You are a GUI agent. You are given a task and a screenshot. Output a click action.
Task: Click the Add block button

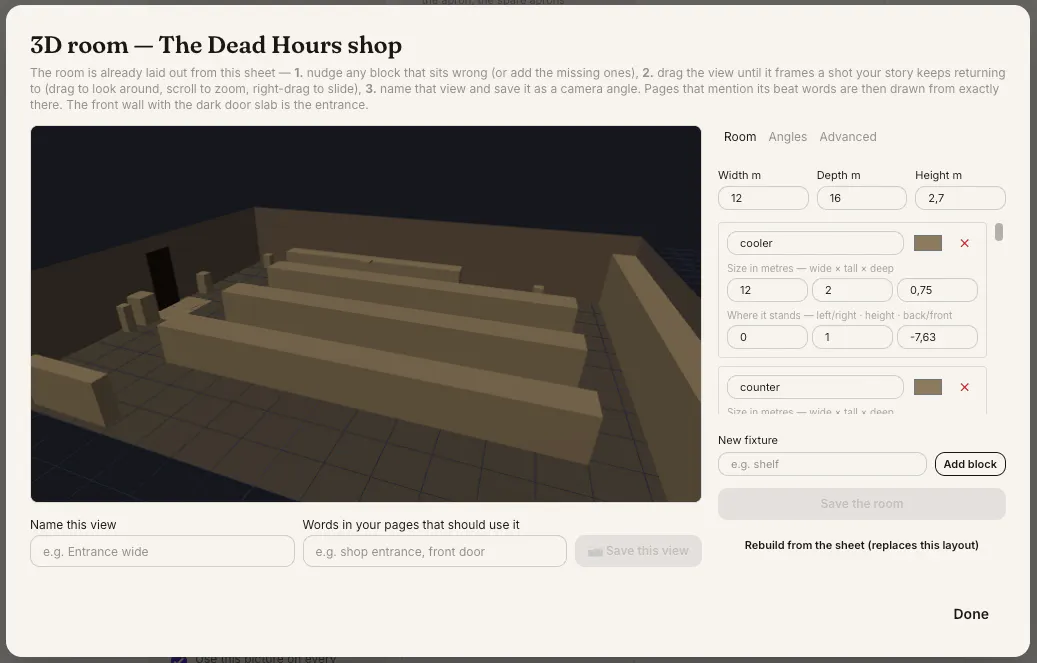pyautogui.click(x=970, y=464)
